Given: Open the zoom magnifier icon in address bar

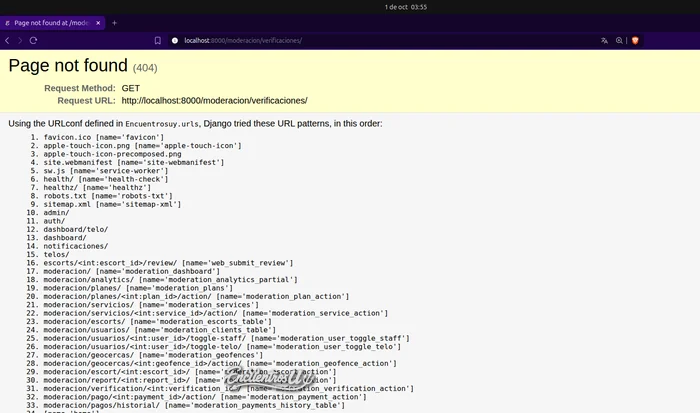Looking at the screenshot, I should [619, 41].
